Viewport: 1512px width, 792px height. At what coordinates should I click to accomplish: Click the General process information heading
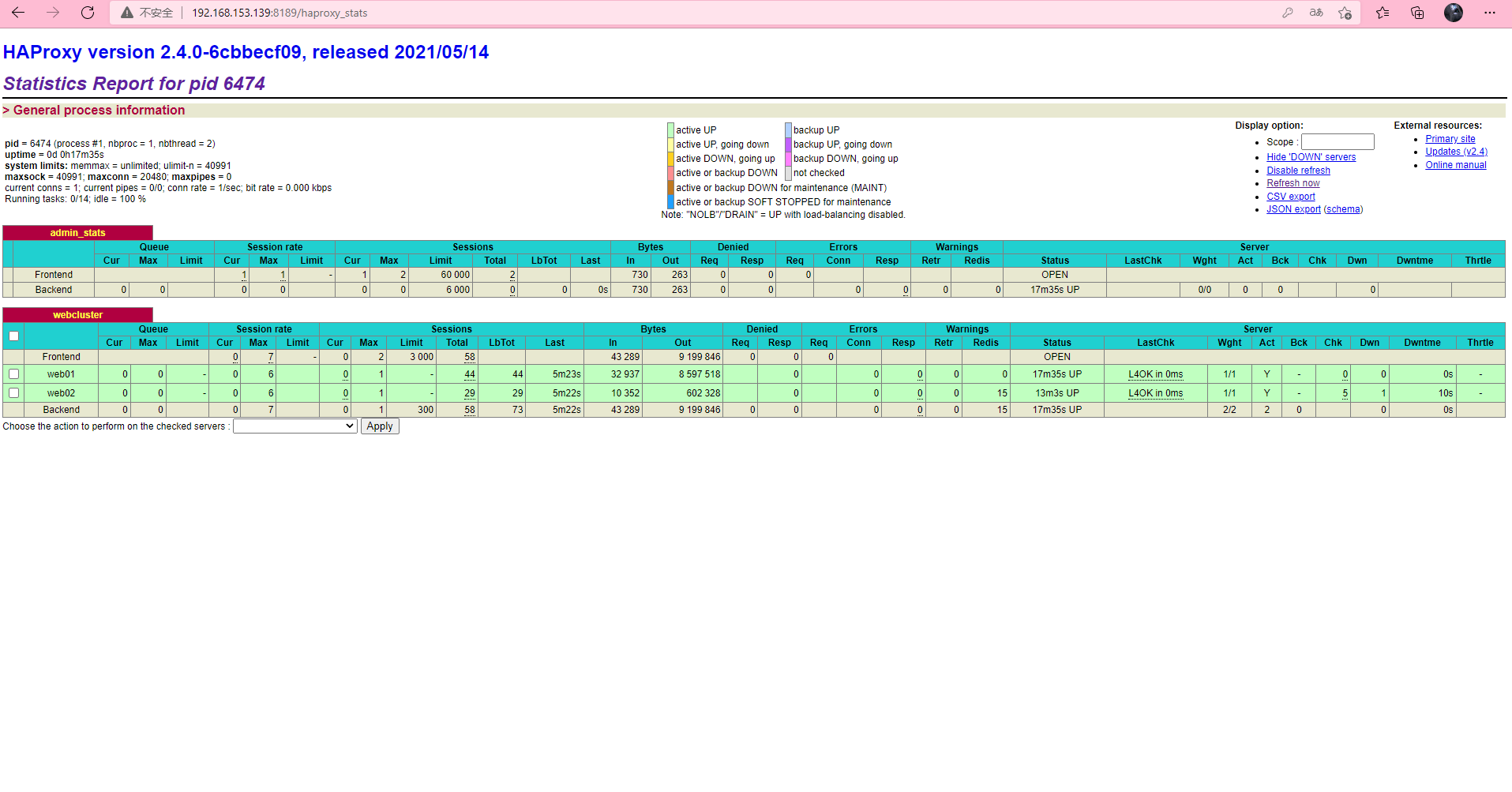(99, 111)
